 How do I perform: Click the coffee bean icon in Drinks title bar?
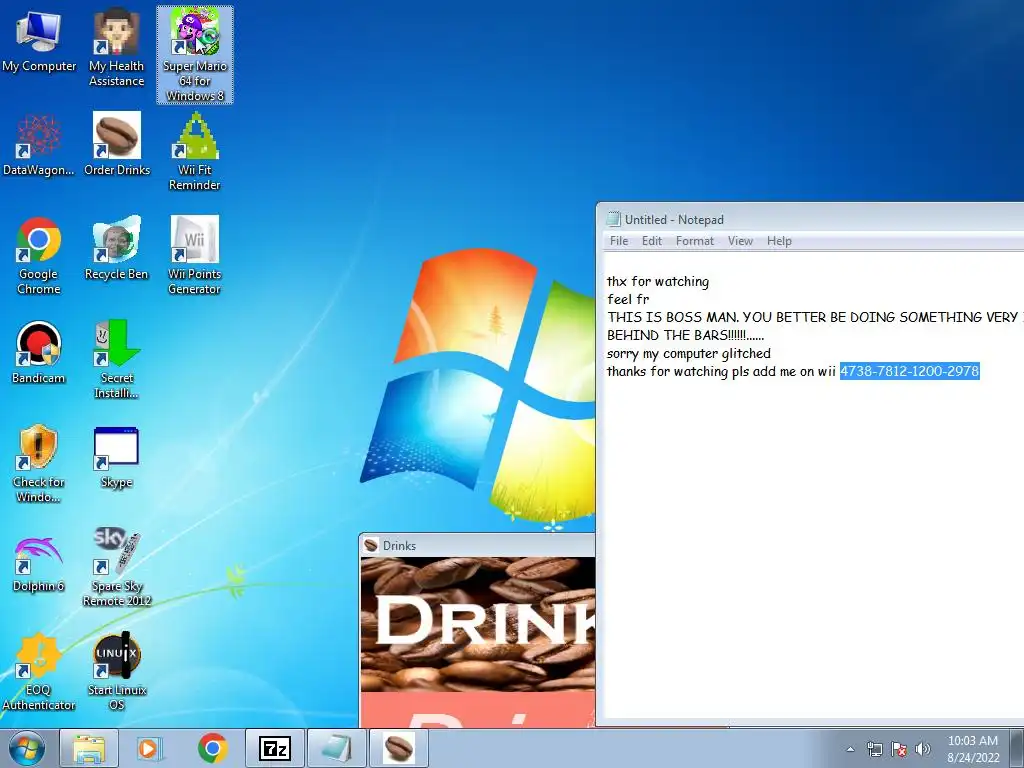tap(371, 545)
